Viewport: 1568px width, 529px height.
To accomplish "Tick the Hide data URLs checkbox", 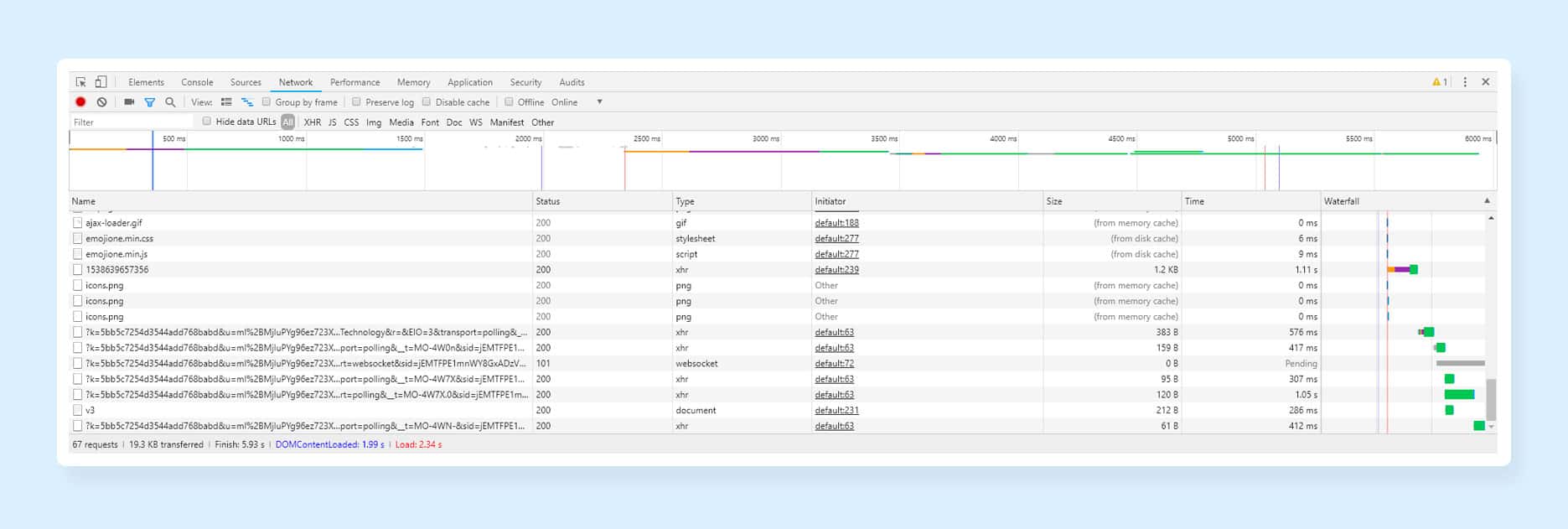I will click(x=207, y=122).
